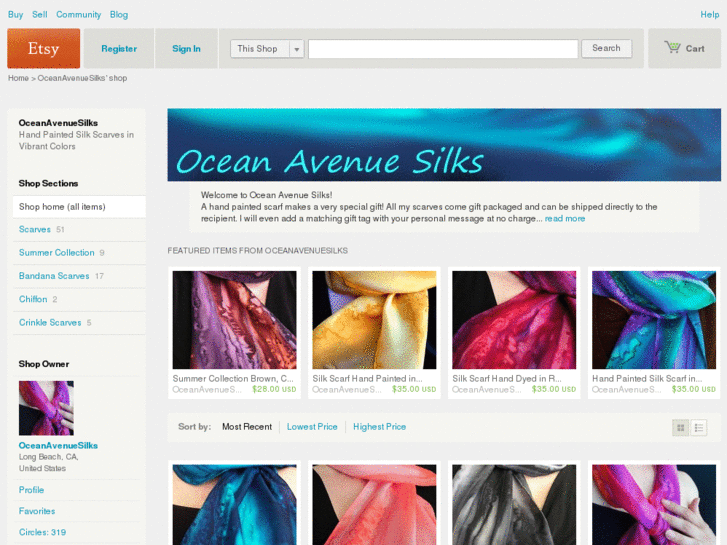Open the shop owner Profile link
The height and width of the screenshot is (545, 727).
pos(32,490)
